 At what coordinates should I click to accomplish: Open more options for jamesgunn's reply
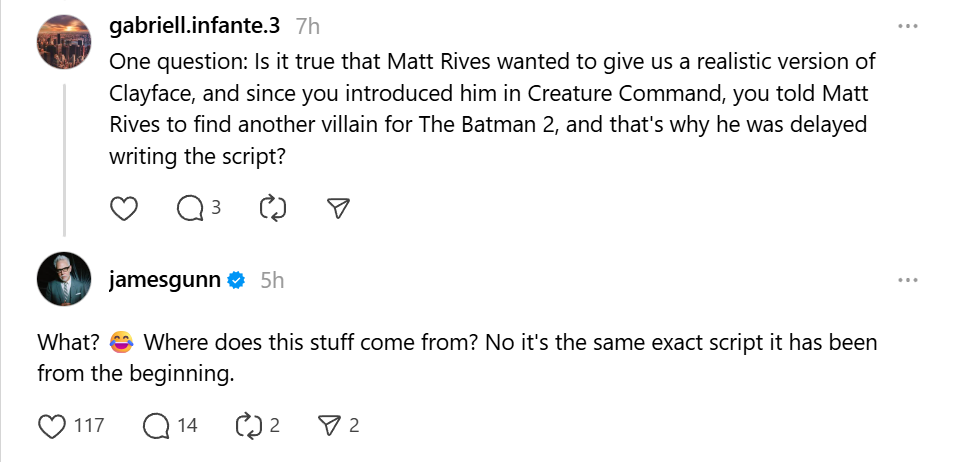click(x=907, y=280)
